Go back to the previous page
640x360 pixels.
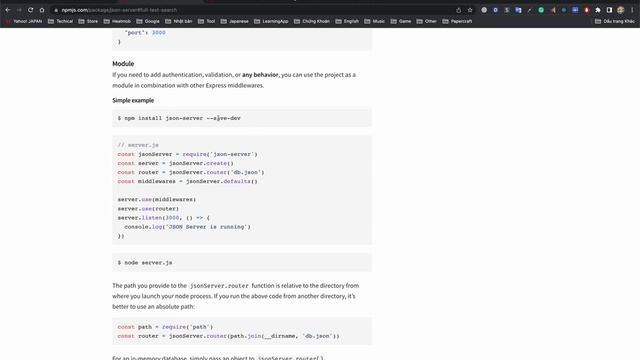pos(8,10)
